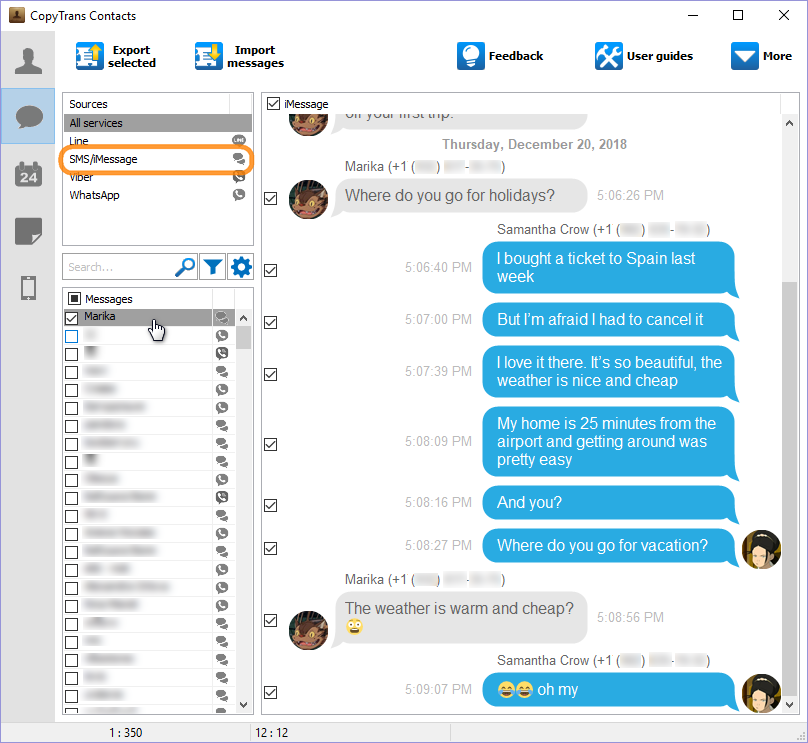Toggle the iMessage select-all checkbox
This screenshot has height=743, width=808.
pos(273,104)
